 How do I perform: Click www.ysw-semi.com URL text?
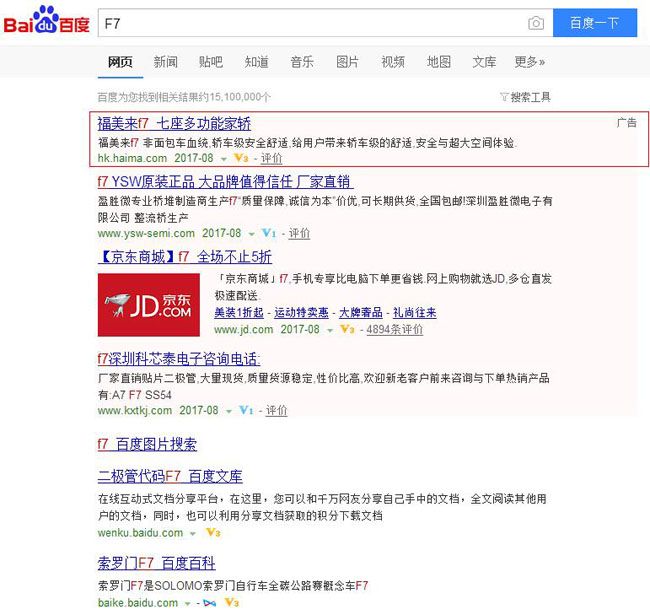click(146, 233)
